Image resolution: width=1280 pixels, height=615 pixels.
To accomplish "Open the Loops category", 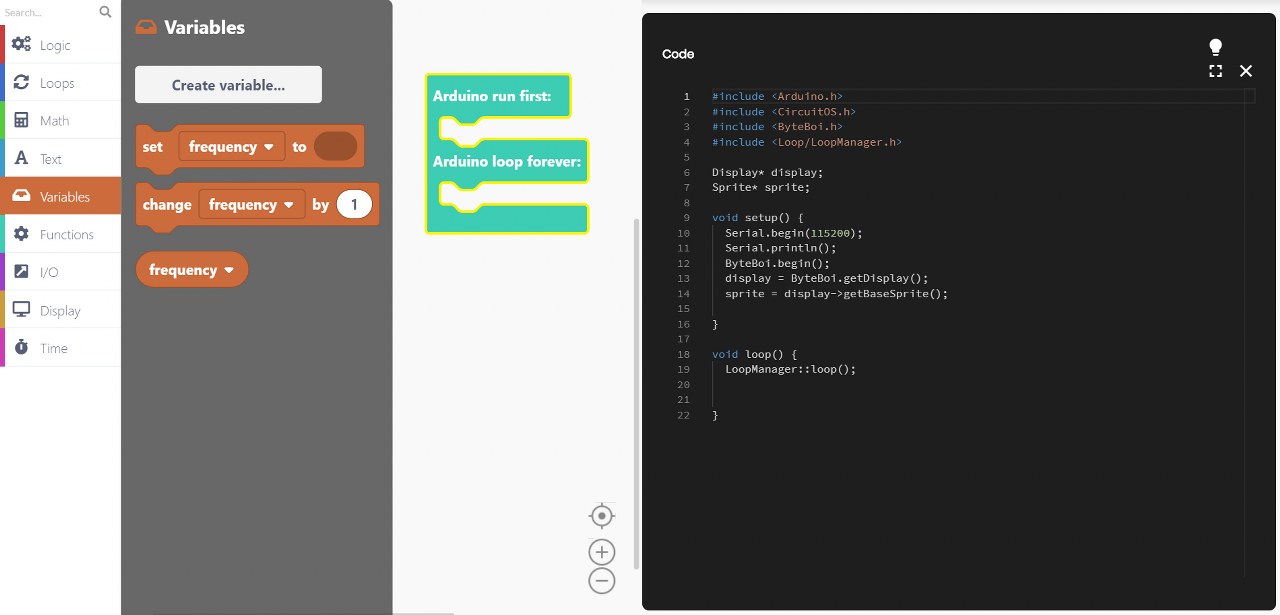I will 61,83.
